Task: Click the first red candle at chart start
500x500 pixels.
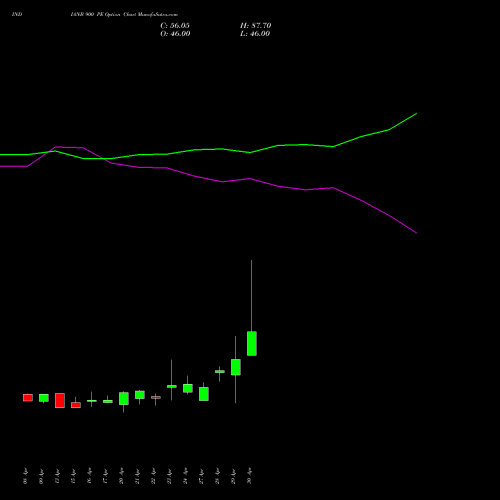Action: (28, 398)
